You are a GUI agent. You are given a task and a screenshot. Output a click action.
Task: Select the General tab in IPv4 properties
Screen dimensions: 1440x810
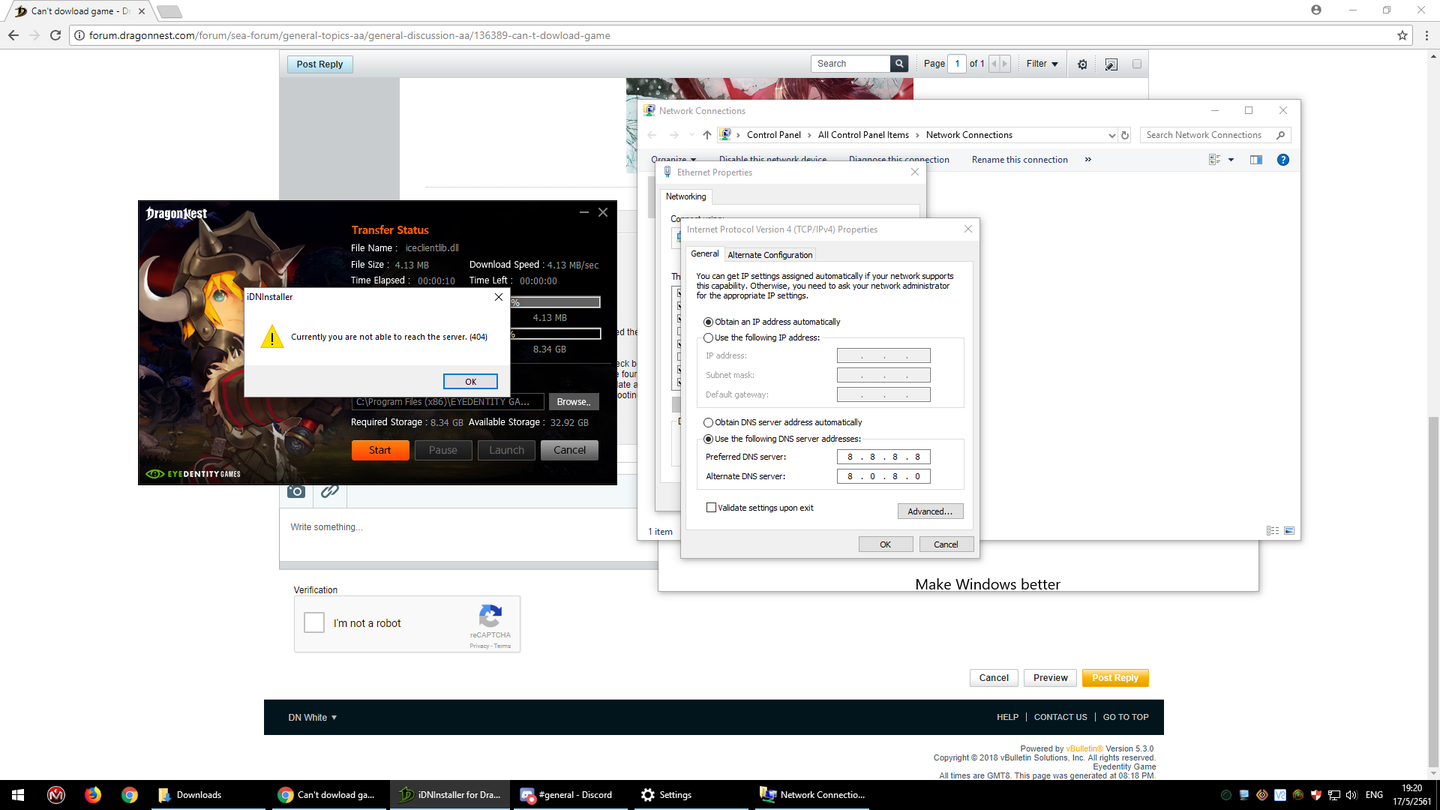click(705, 254)
